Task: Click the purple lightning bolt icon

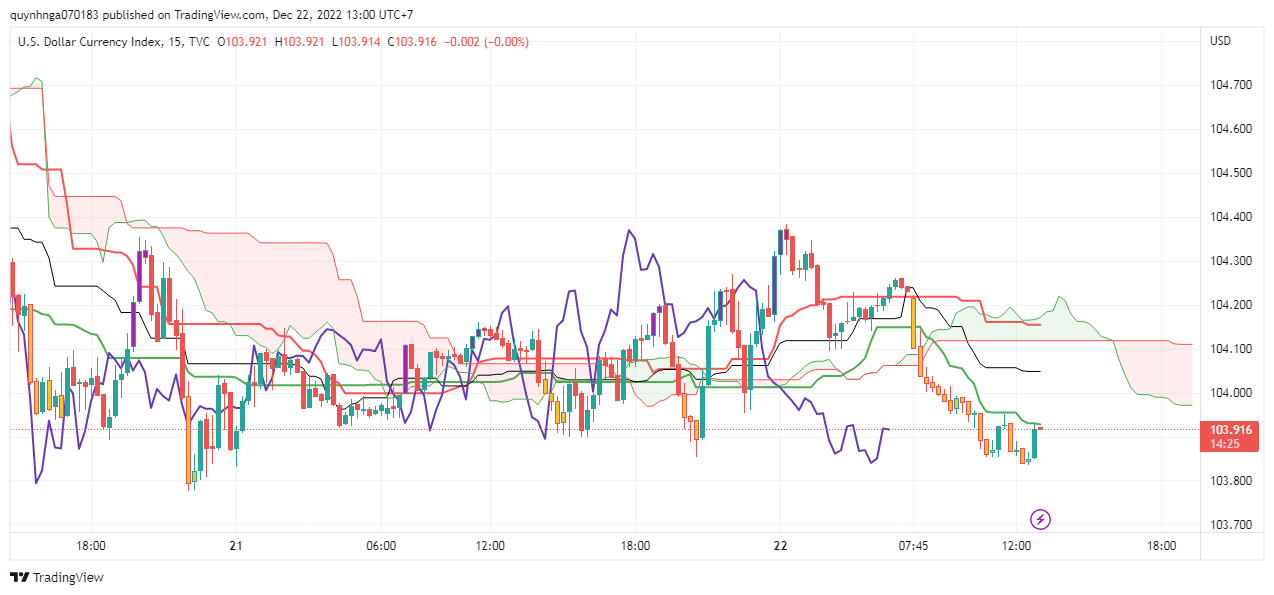Action: (1041, 519)
